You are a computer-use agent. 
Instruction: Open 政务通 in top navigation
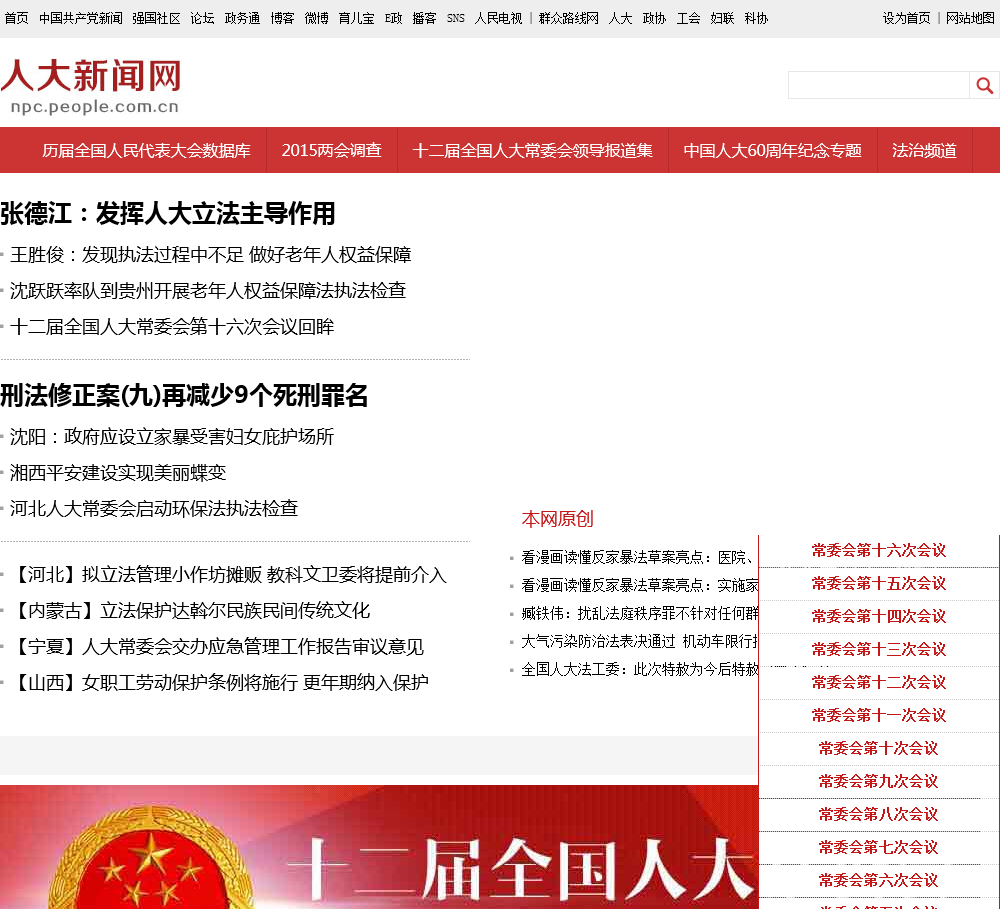point(242,18)
